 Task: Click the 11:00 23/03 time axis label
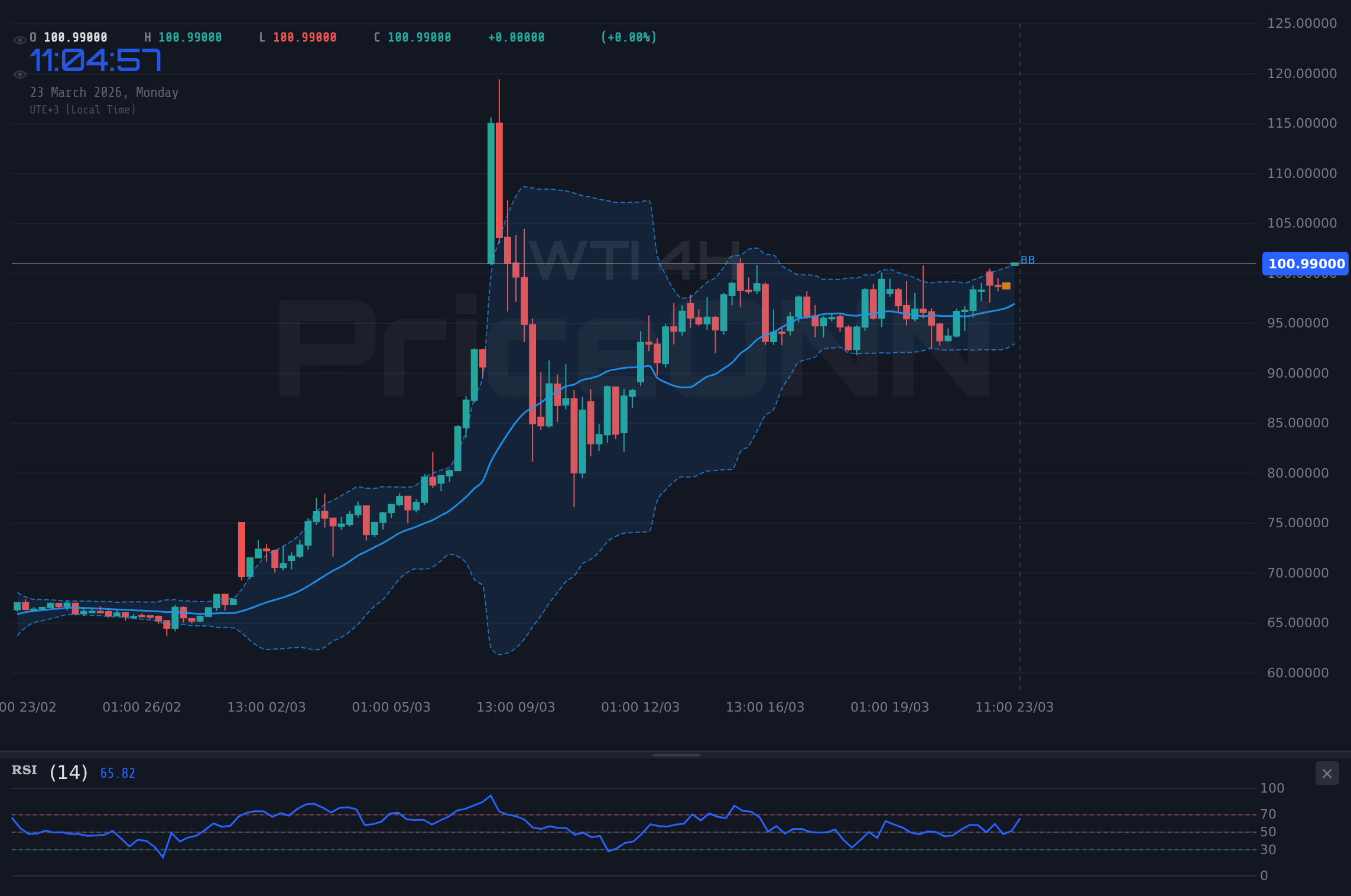pyautogui.click(x=1014, y=707)
